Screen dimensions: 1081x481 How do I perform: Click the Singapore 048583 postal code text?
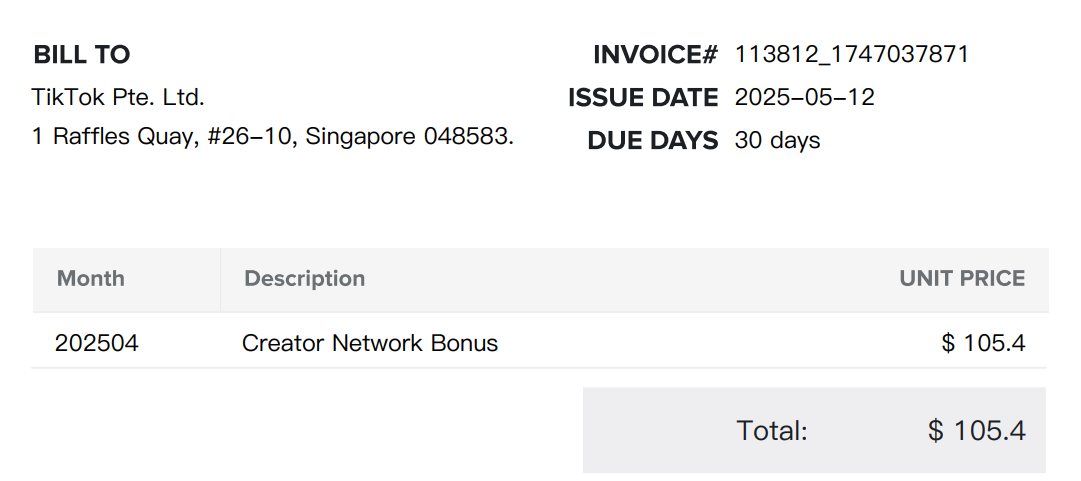pos(410,136)
